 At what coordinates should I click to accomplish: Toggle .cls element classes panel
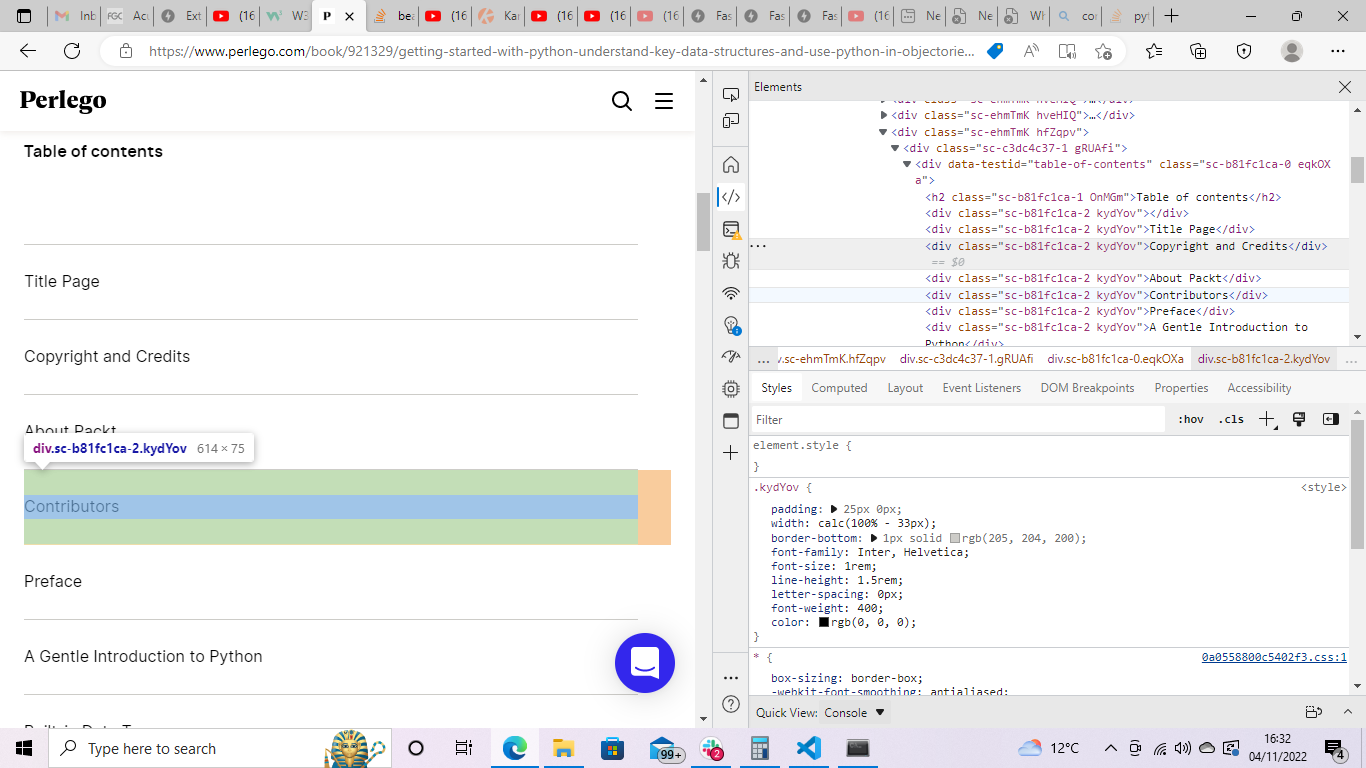point(1231,419)
